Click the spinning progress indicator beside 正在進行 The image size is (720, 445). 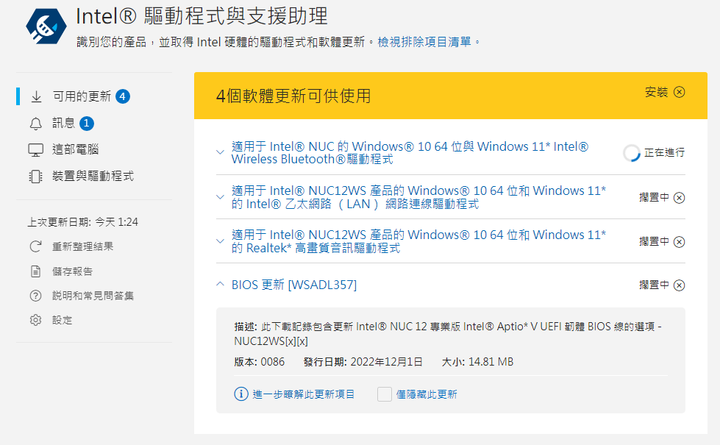631,153
